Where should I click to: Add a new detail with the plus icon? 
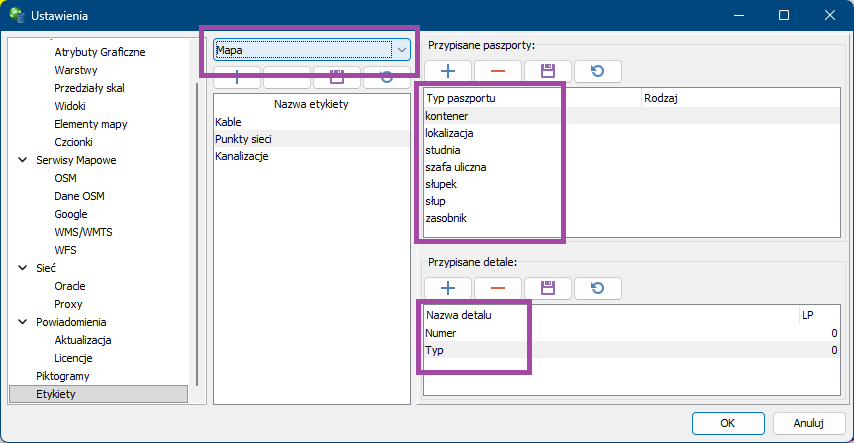448,288
